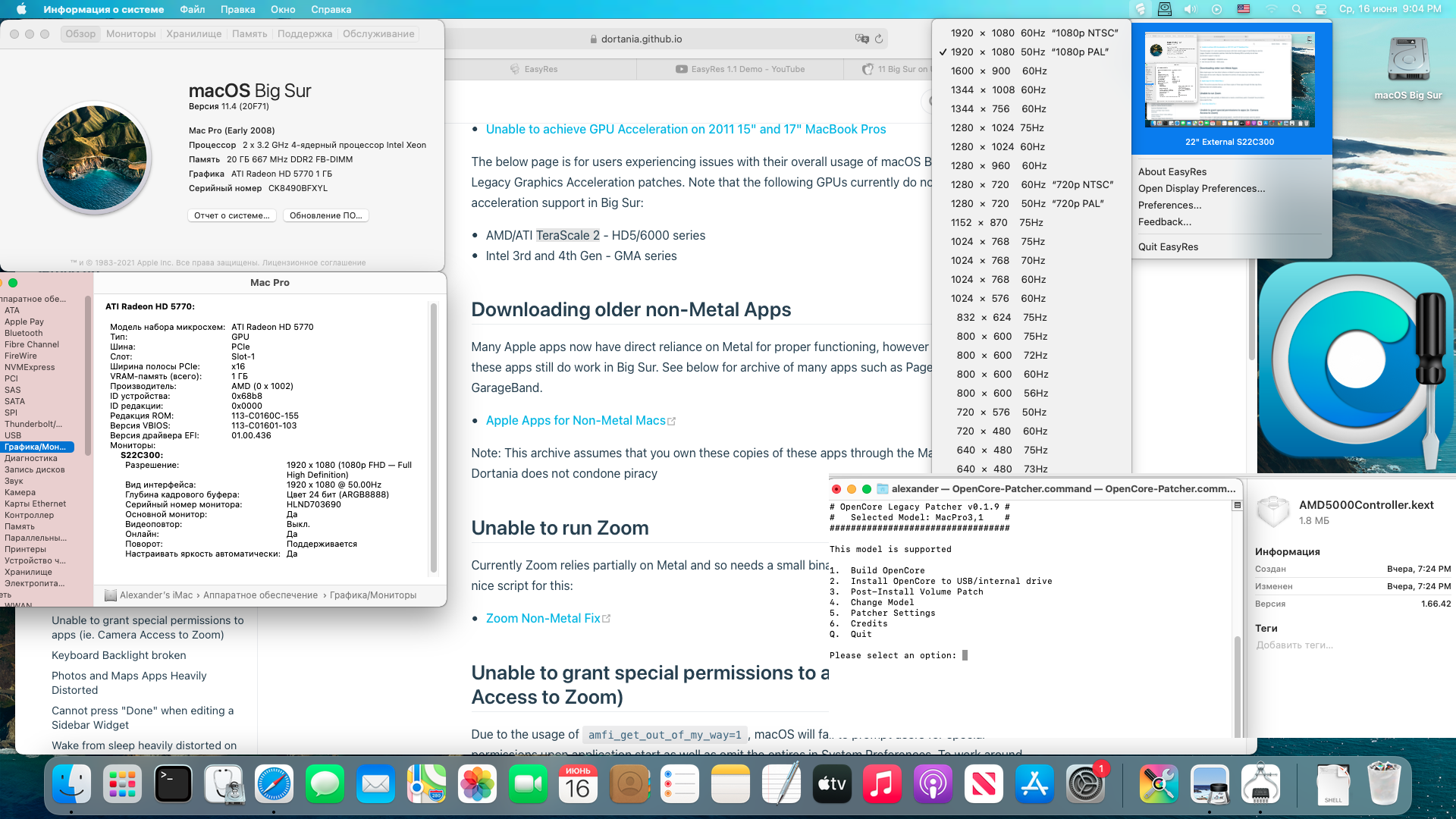Open Preview app in the Dock
The width and height of the screenshot is (1456, 819).
[x=1210, y=785]
